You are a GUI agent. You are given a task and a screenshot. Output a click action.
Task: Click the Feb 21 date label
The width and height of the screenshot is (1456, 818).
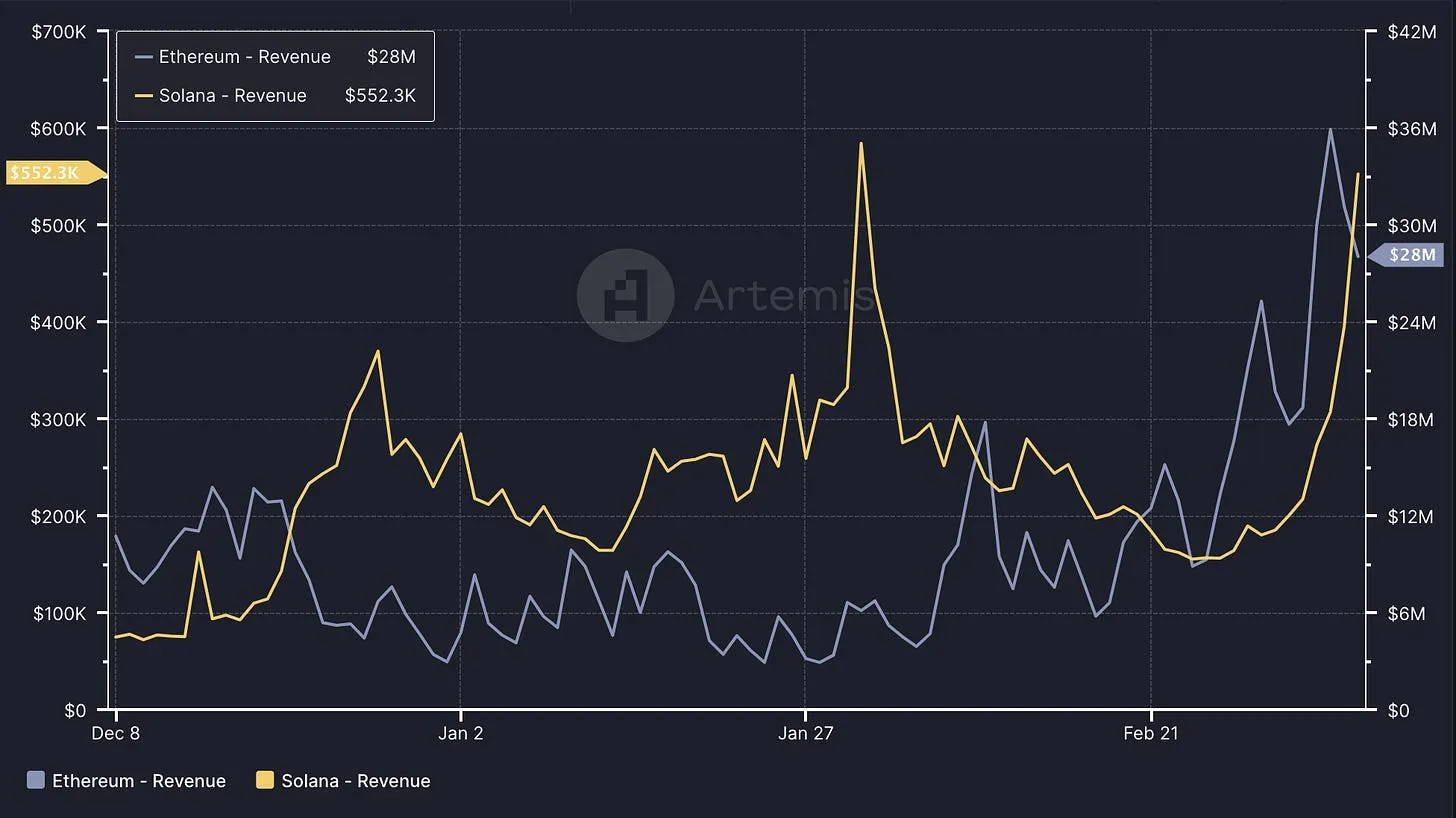pyautogui.click(x=1151, y=733)
